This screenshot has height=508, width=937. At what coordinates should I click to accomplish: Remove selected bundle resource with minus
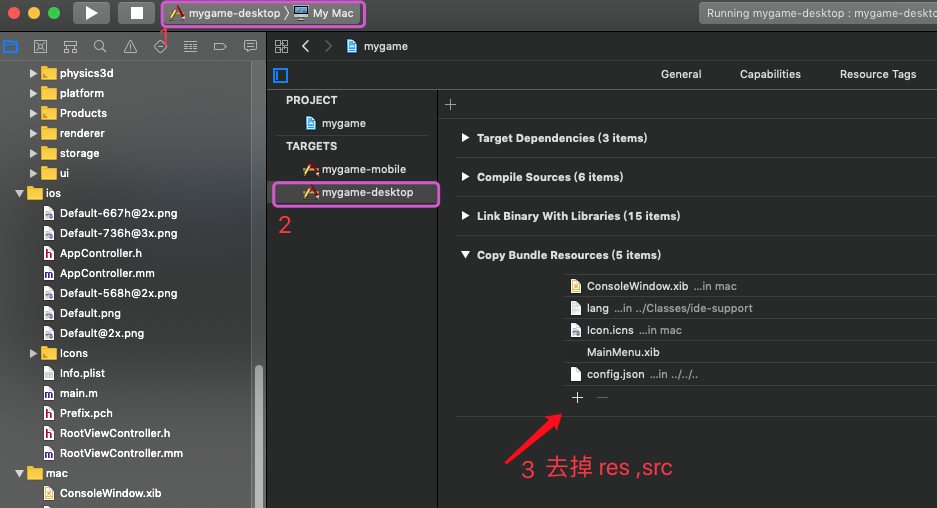click(602, 397)
